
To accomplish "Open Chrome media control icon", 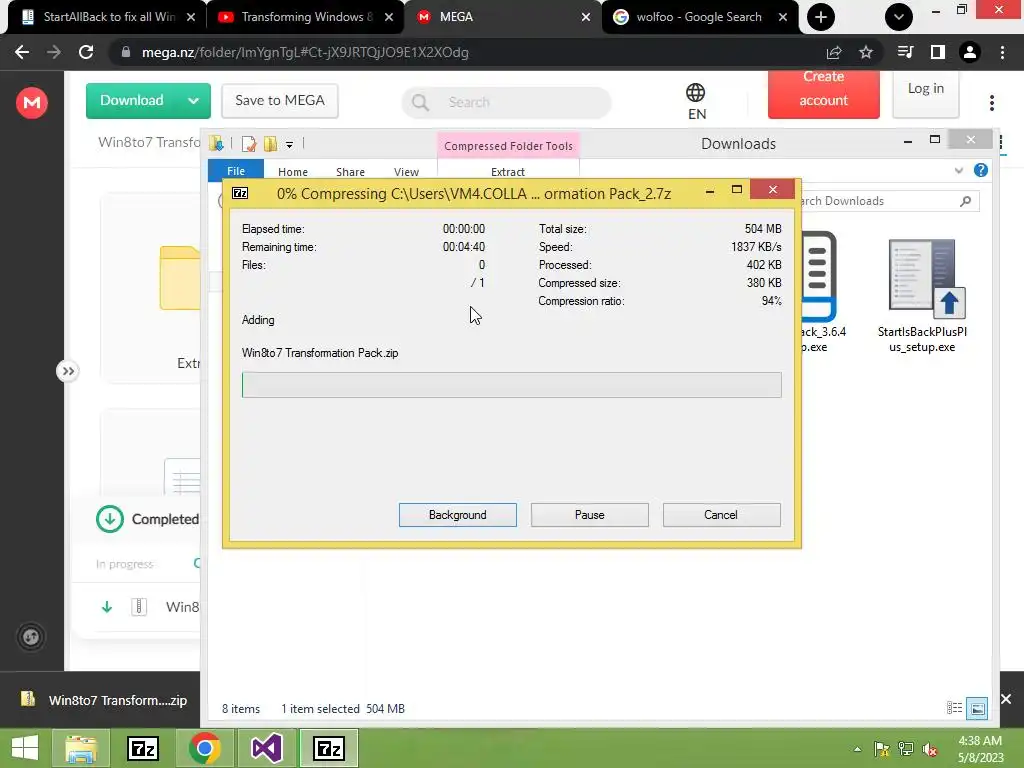I will pyautogui.click(x=905, y=52).
